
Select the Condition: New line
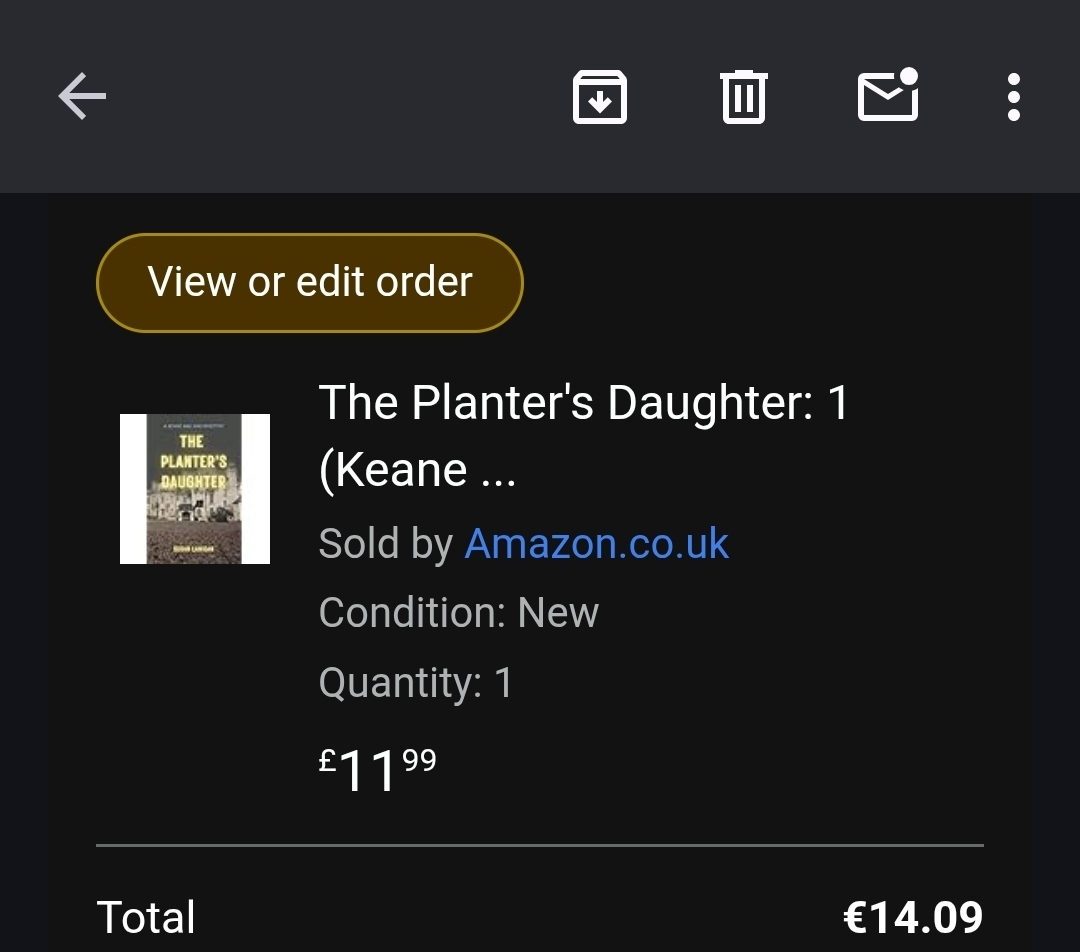tap(458, 613)
